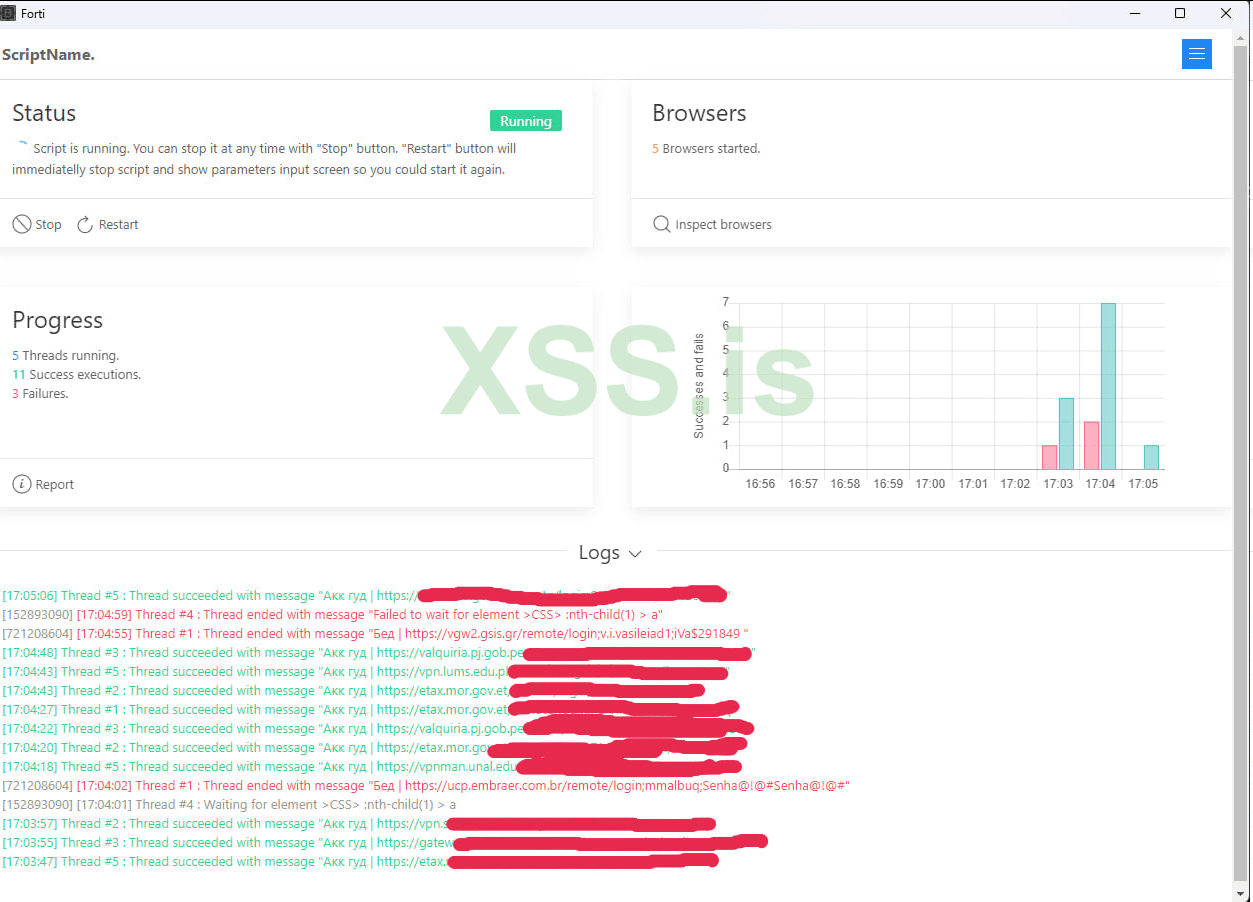
Task: Click "11 Success executions." text
Action: [x=77, y=374]
